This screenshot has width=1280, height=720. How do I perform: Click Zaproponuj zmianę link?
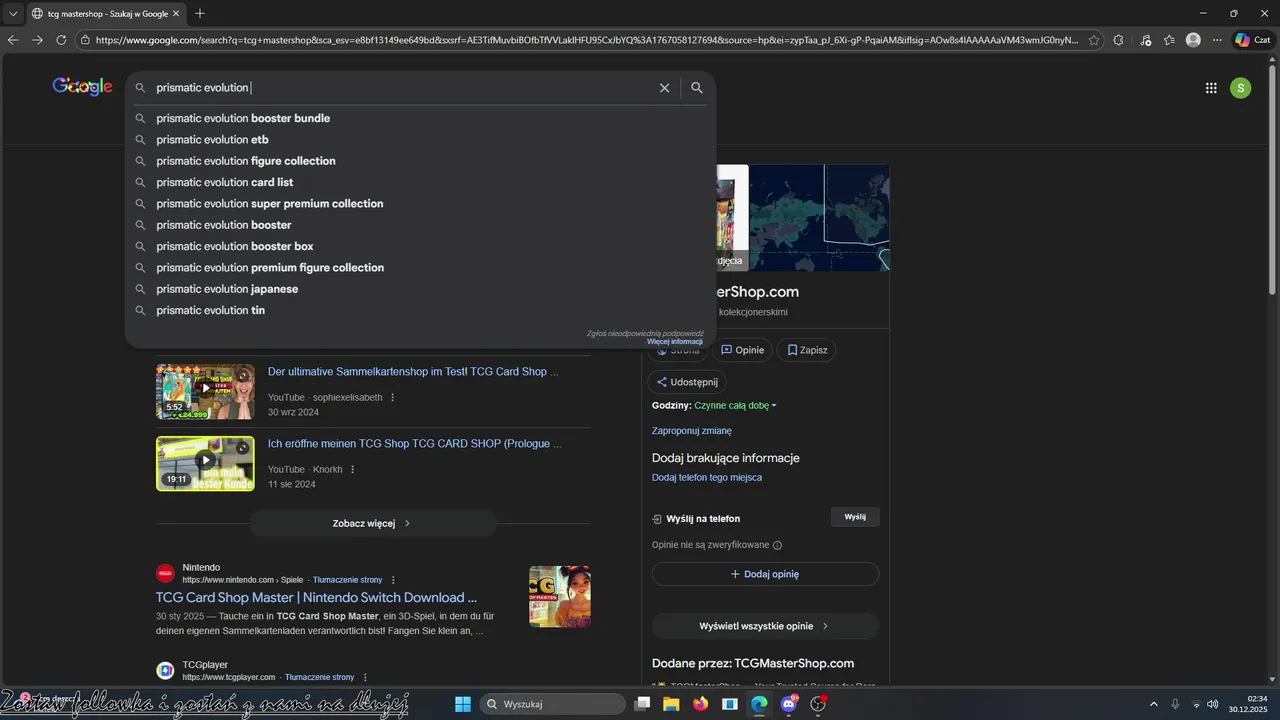pos(692,431)
